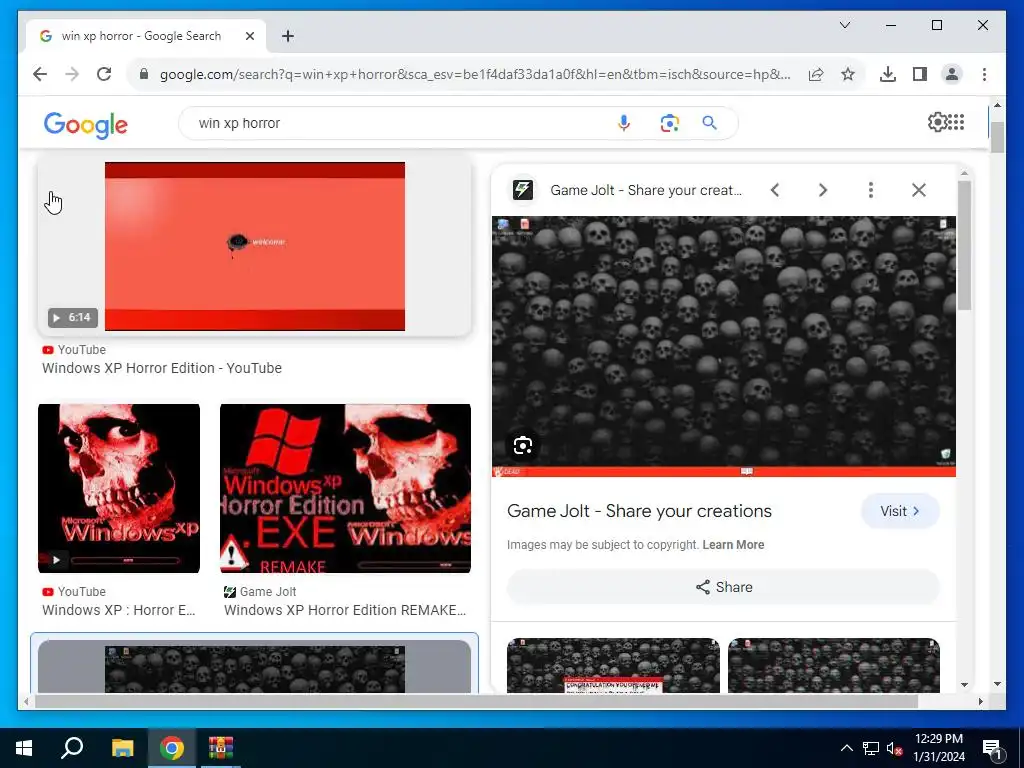Click the 'YouTube' source above Horror Edition title

point(82,350)
